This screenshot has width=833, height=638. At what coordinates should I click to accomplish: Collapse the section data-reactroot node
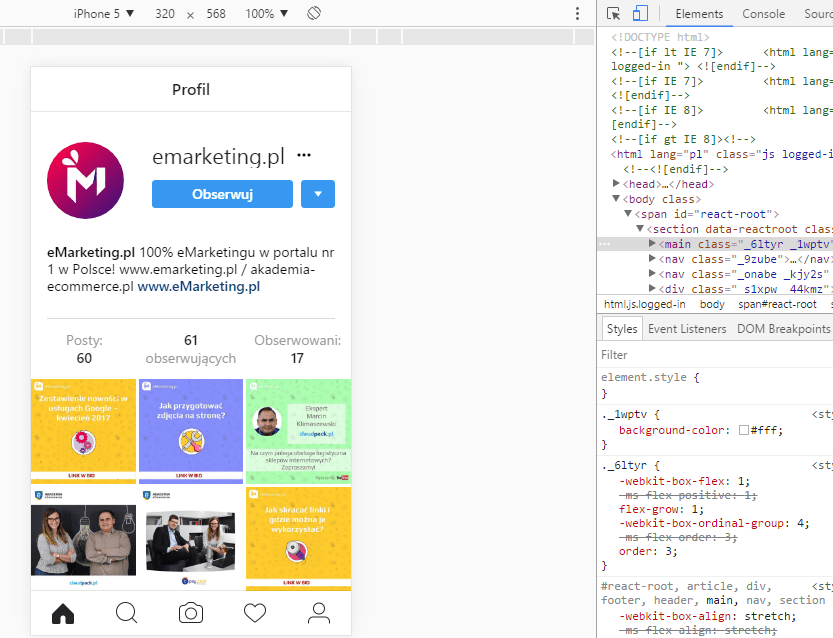pyautogui.click(x=640, y=228)
